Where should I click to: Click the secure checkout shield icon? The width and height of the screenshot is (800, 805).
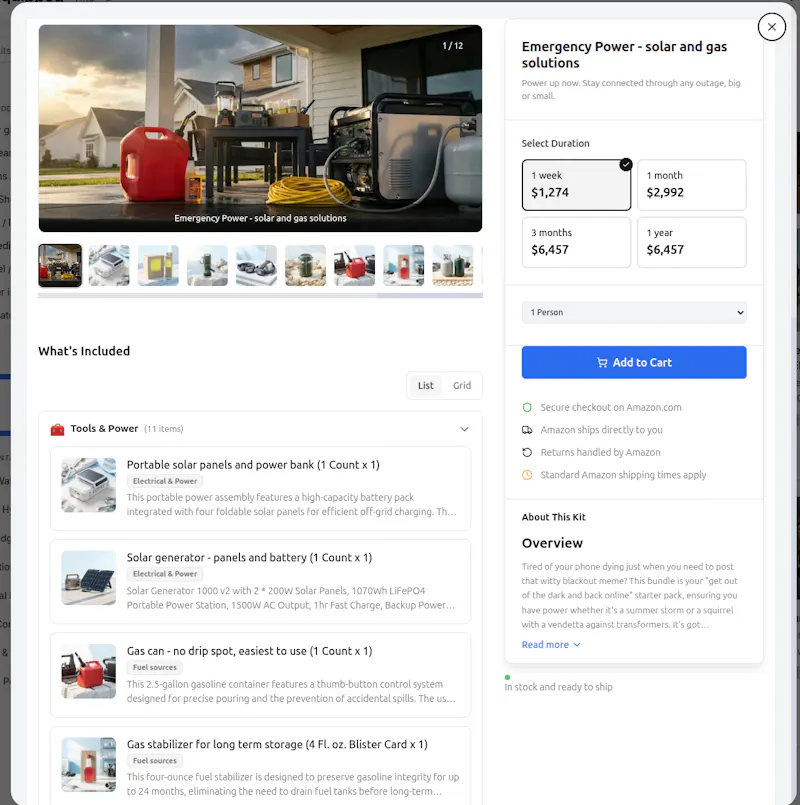(x=527, y=408)
